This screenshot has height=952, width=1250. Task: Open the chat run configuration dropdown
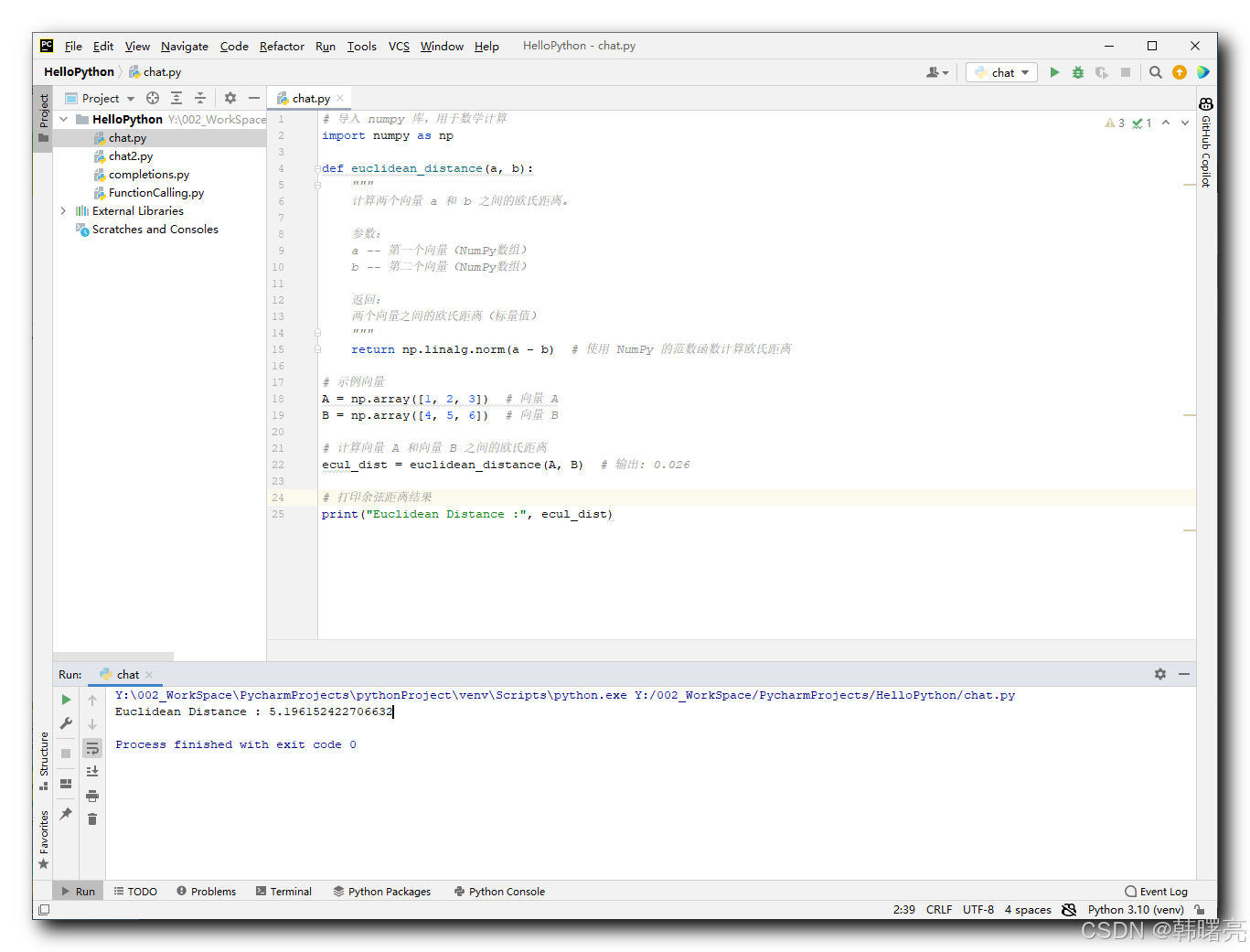pyautogui.click(x=1001, y=72)
